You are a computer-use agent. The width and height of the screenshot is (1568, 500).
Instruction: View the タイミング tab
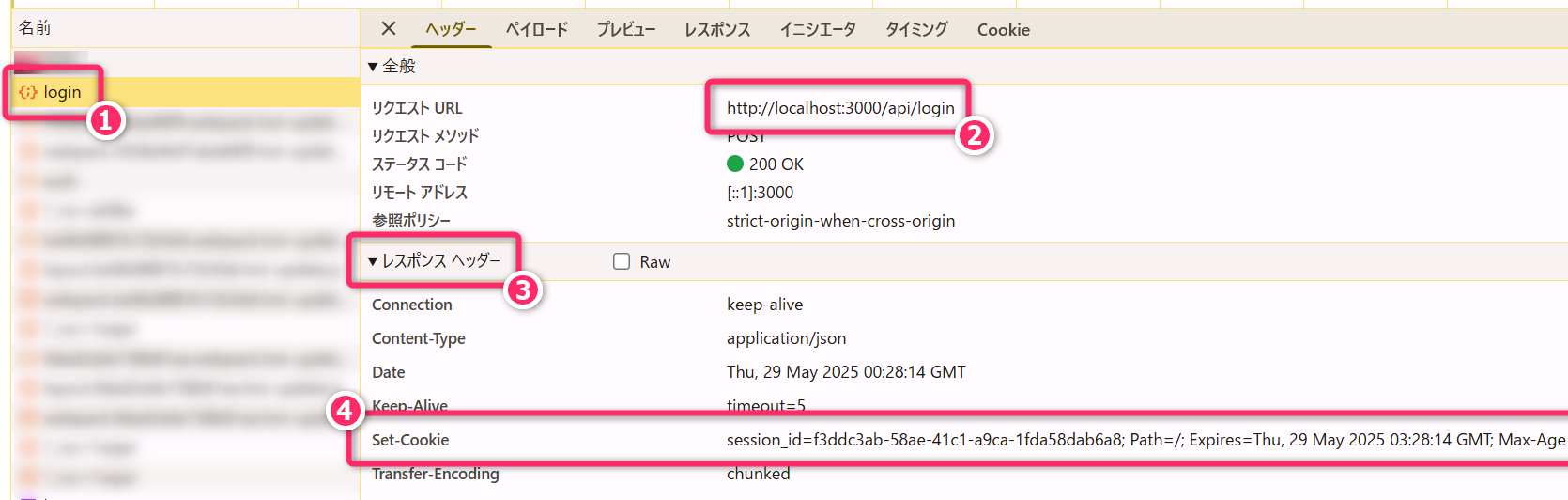[x=916, y=29]
